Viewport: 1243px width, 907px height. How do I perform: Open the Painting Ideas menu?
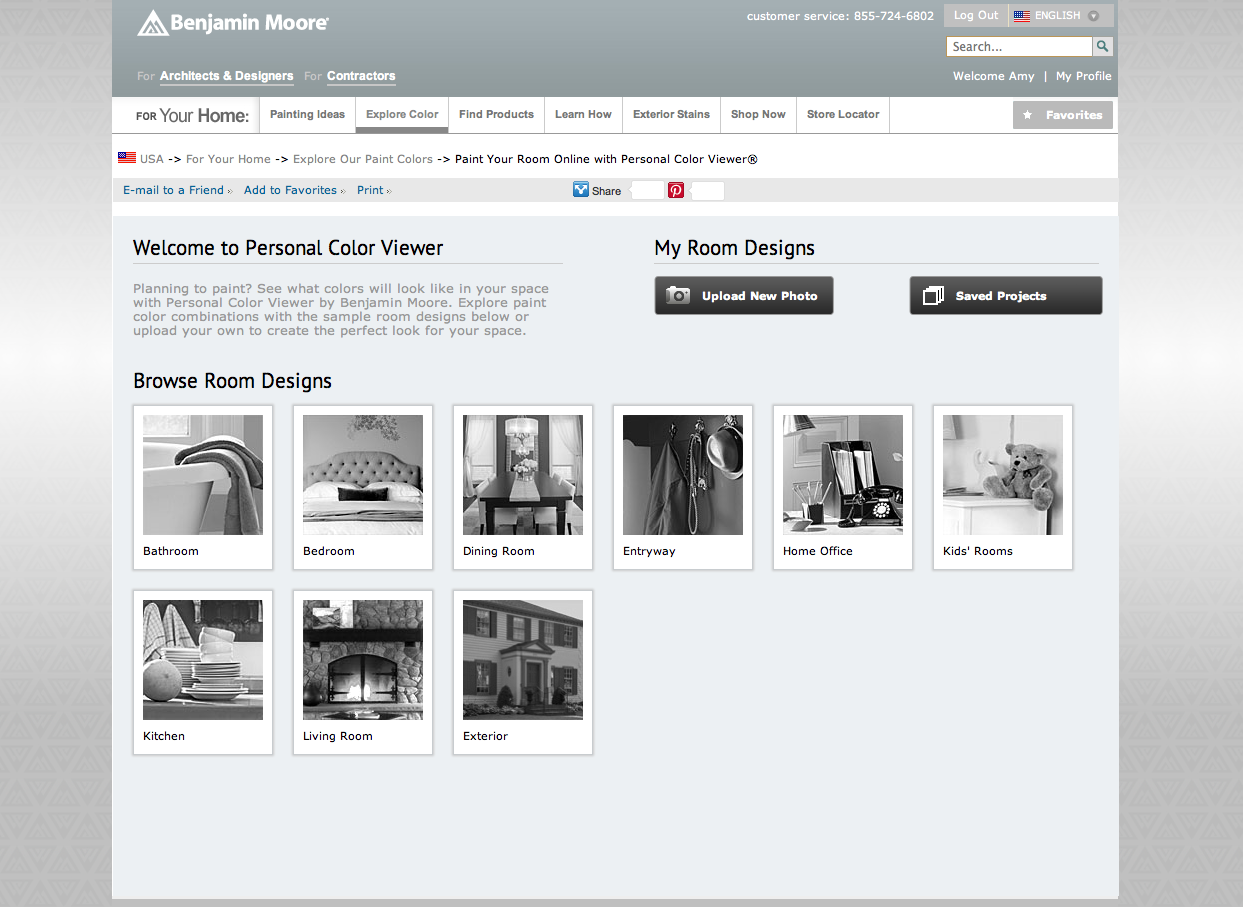307,115
